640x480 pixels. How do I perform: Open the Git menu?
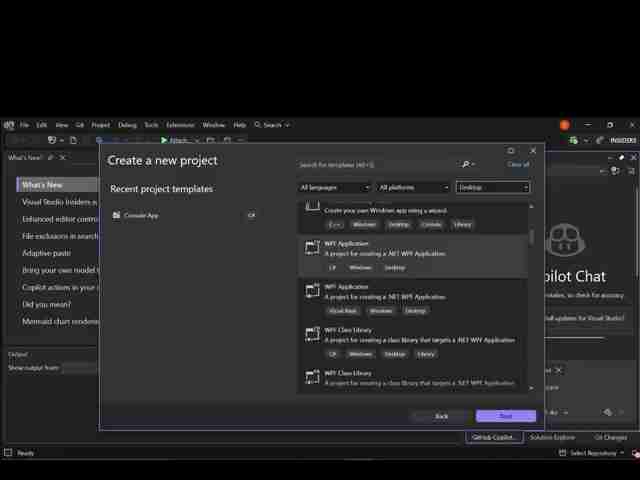(x=80, y=125)
